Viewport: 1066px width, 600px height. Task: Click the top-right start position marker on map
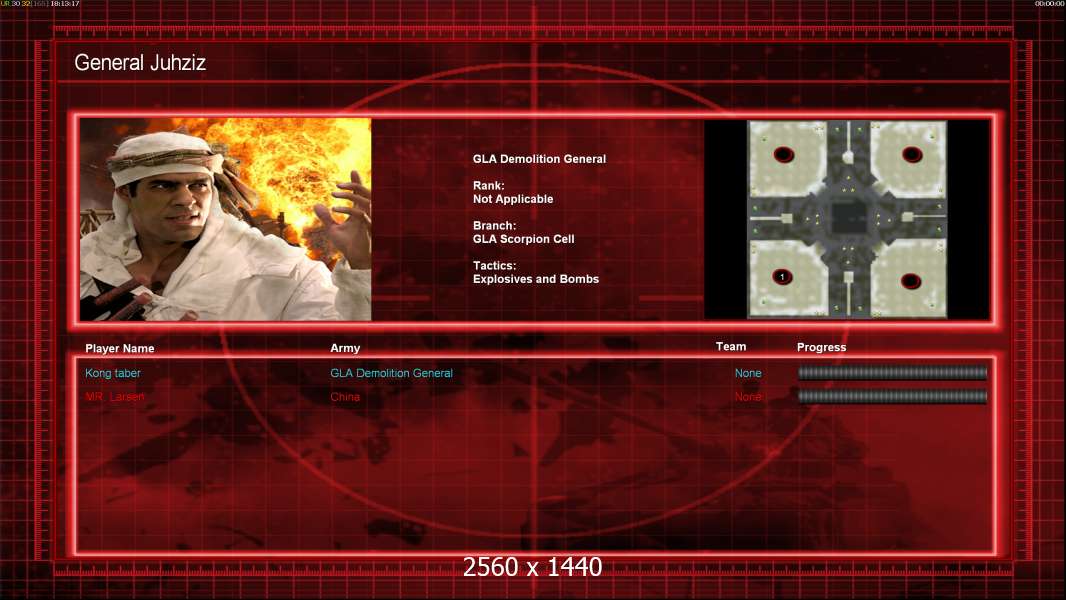point(912,155)
